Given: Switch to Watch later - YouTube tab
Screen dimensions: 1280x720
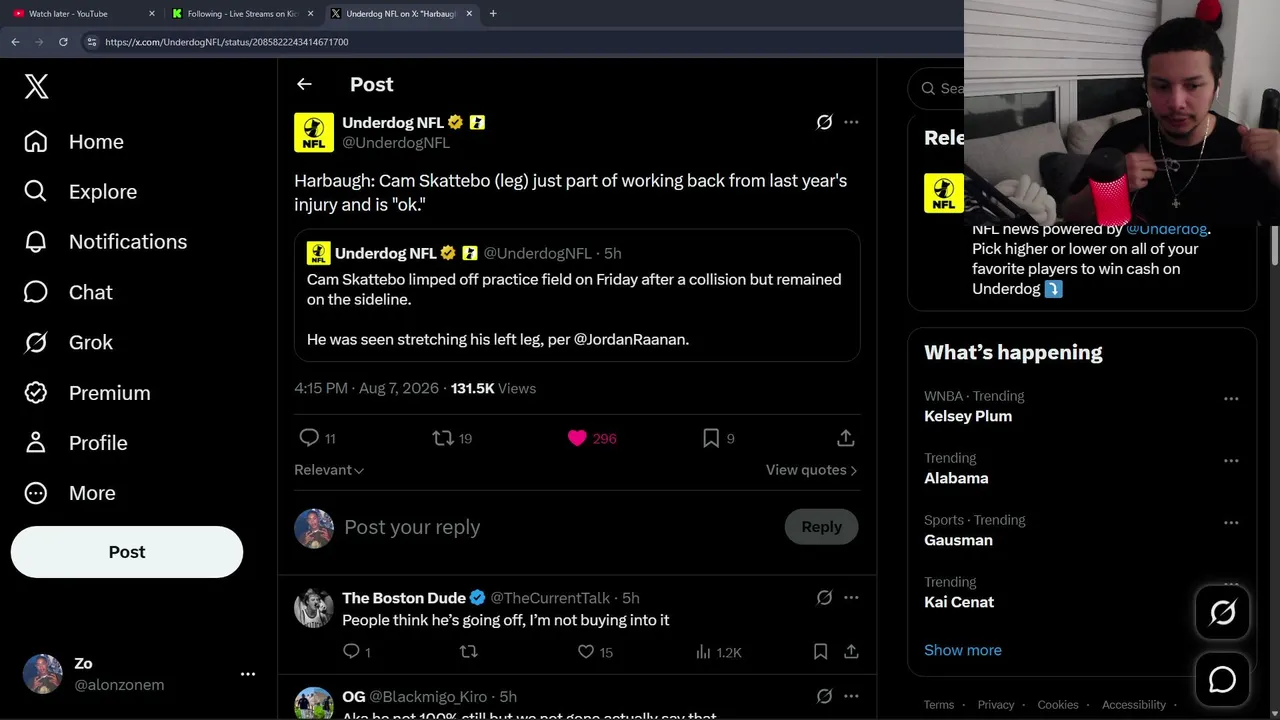Looking at the screenshot, I should click(x=84, y=14).
